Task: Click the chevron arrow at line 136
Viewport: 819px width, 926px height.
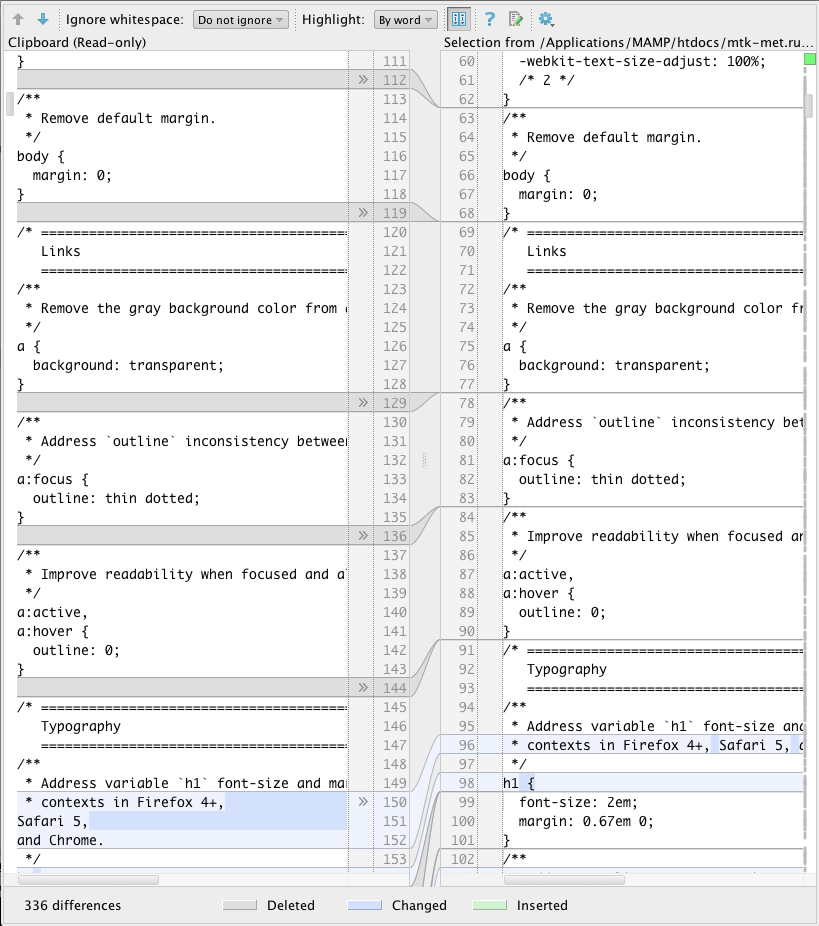Action: [x=363, y=536]
